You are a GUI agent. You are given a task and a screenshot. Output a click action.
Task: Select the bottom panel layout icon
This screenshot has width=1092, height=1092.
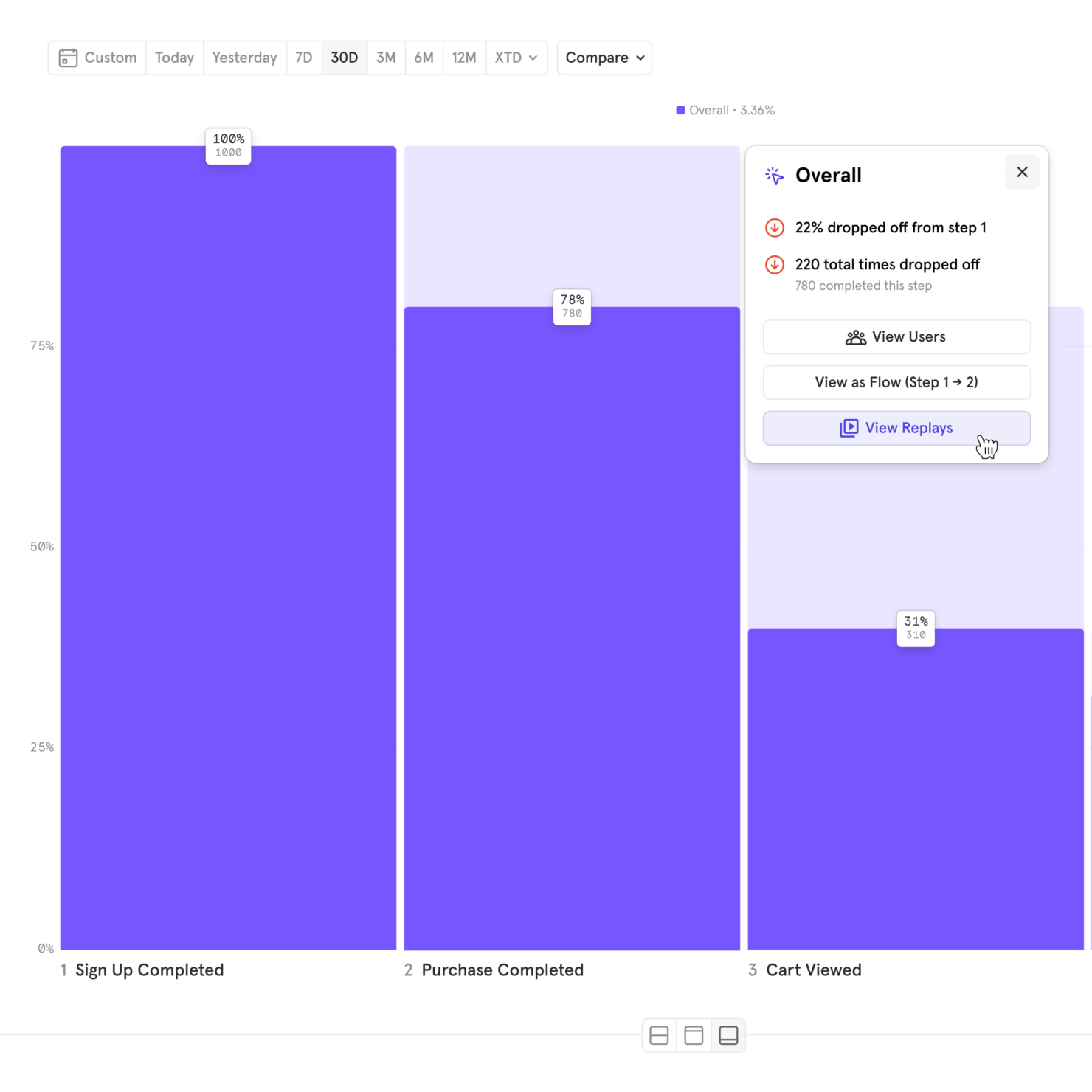pos(728,1035)
